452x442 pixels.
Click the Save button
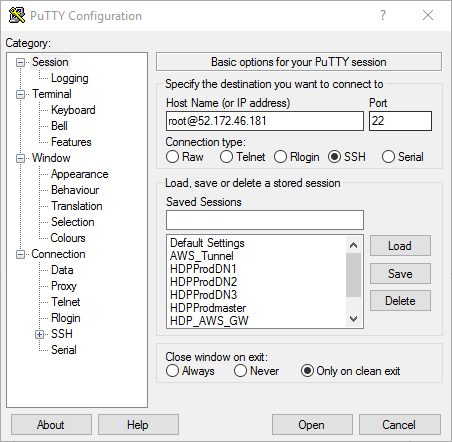pos(400,274)
